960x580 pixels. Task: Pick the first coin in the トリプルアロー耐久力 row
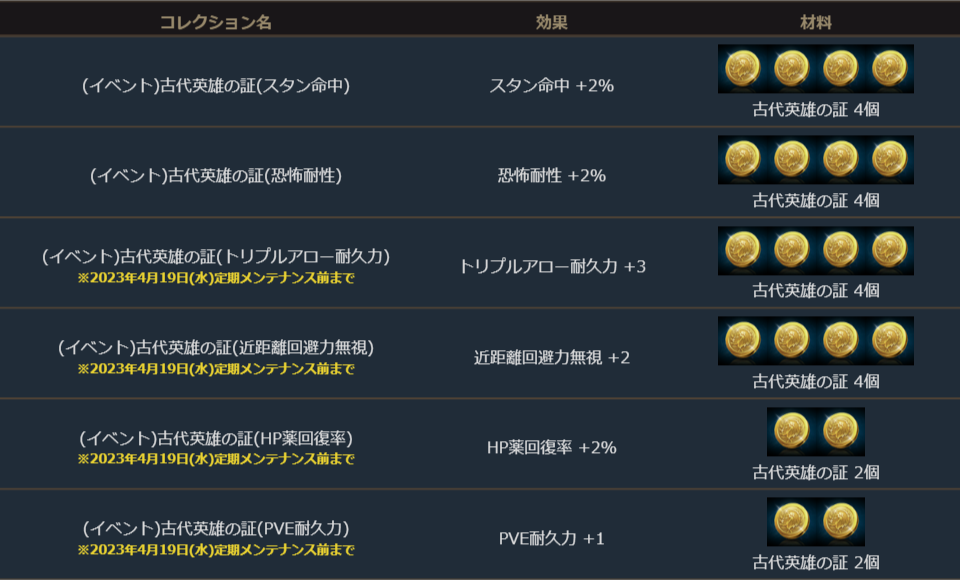[743, 250]
